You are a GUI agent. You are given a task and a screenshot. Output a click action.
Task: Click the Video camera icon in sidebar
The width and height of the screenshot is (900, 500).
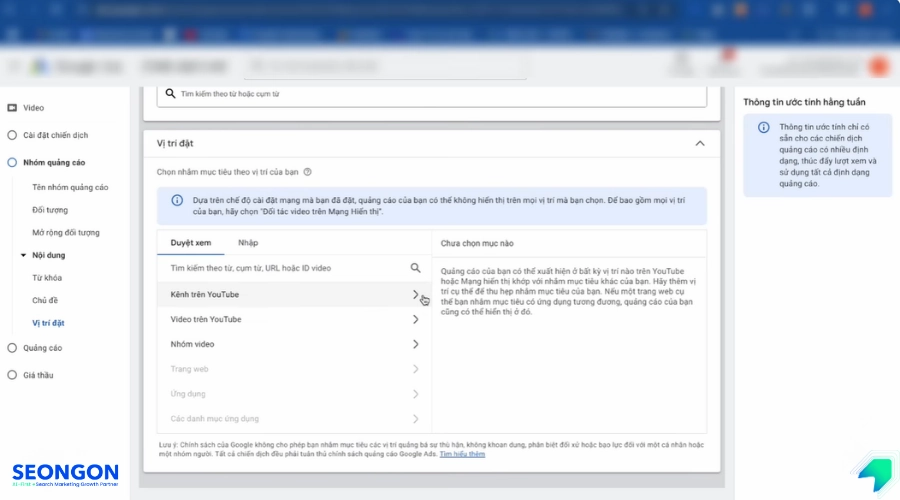click(12, 108)
